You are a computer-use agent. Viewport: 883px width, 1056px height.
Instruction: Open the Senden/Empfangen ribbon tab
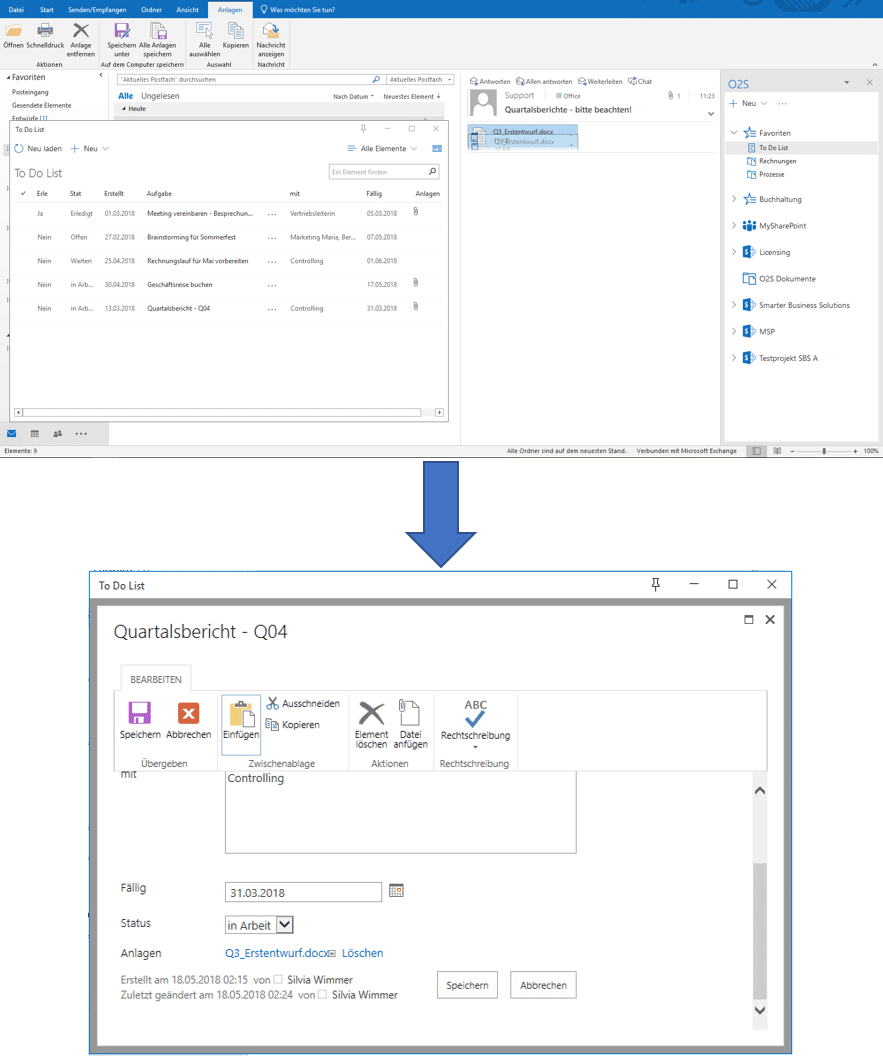coord(100,10)
